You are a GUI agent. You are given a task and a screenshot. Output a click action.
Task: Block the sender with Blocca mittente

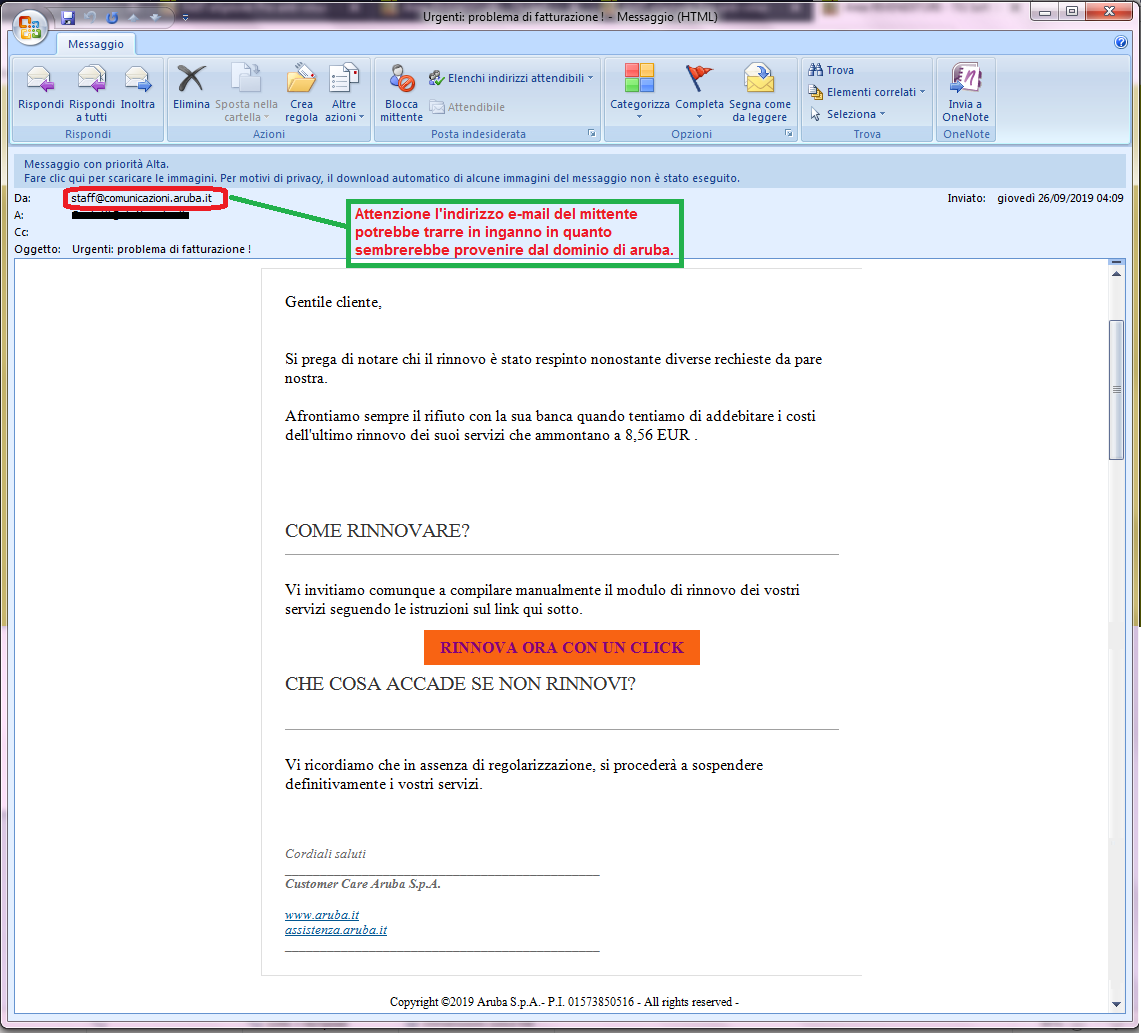(x=401, y=92)
